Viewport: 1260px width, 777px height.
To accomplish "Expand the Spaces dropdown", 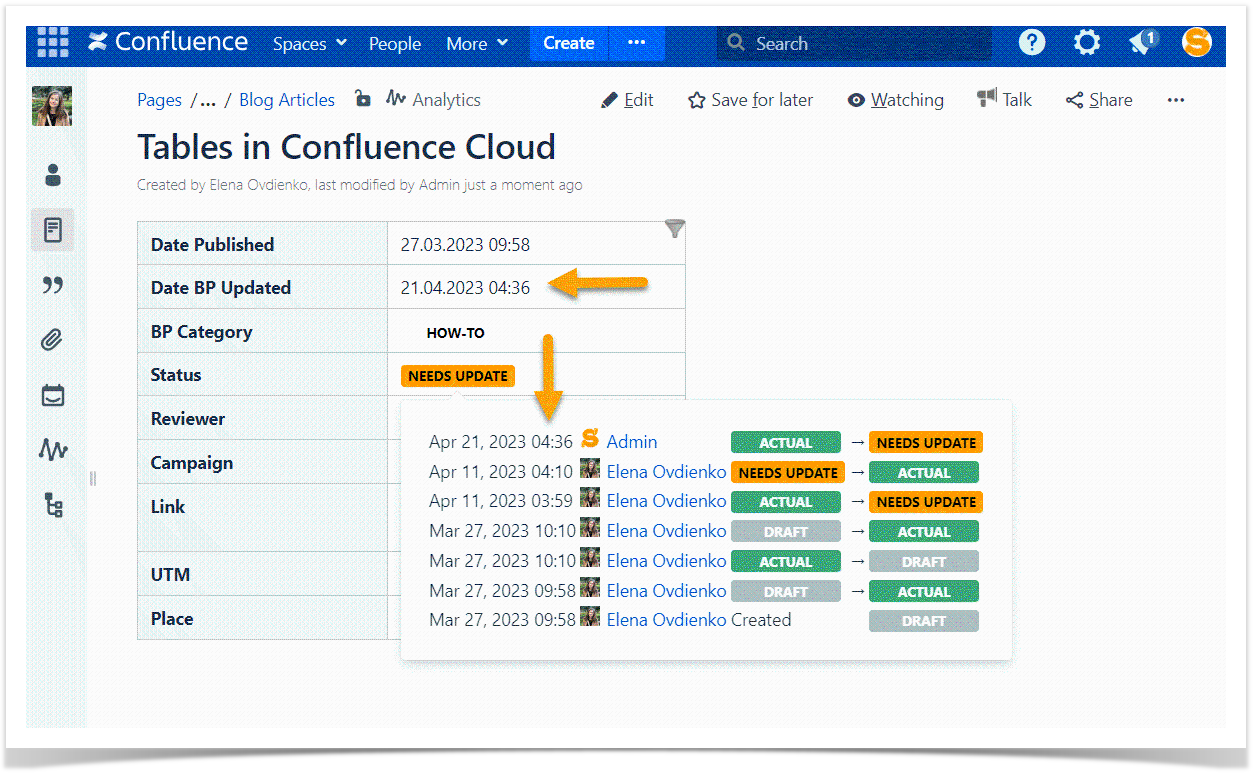I will click(310, 43).
